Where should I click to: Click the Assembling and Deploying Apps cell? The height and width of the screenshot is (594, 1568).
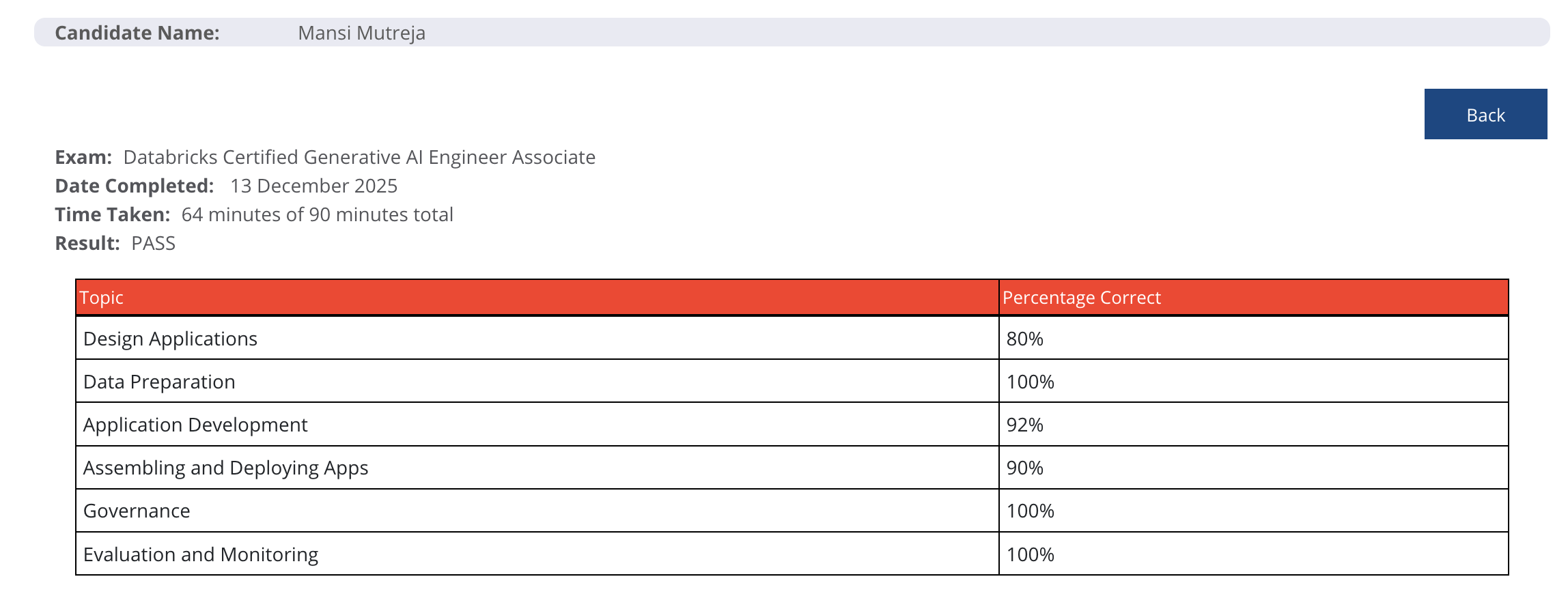point(225,468)
